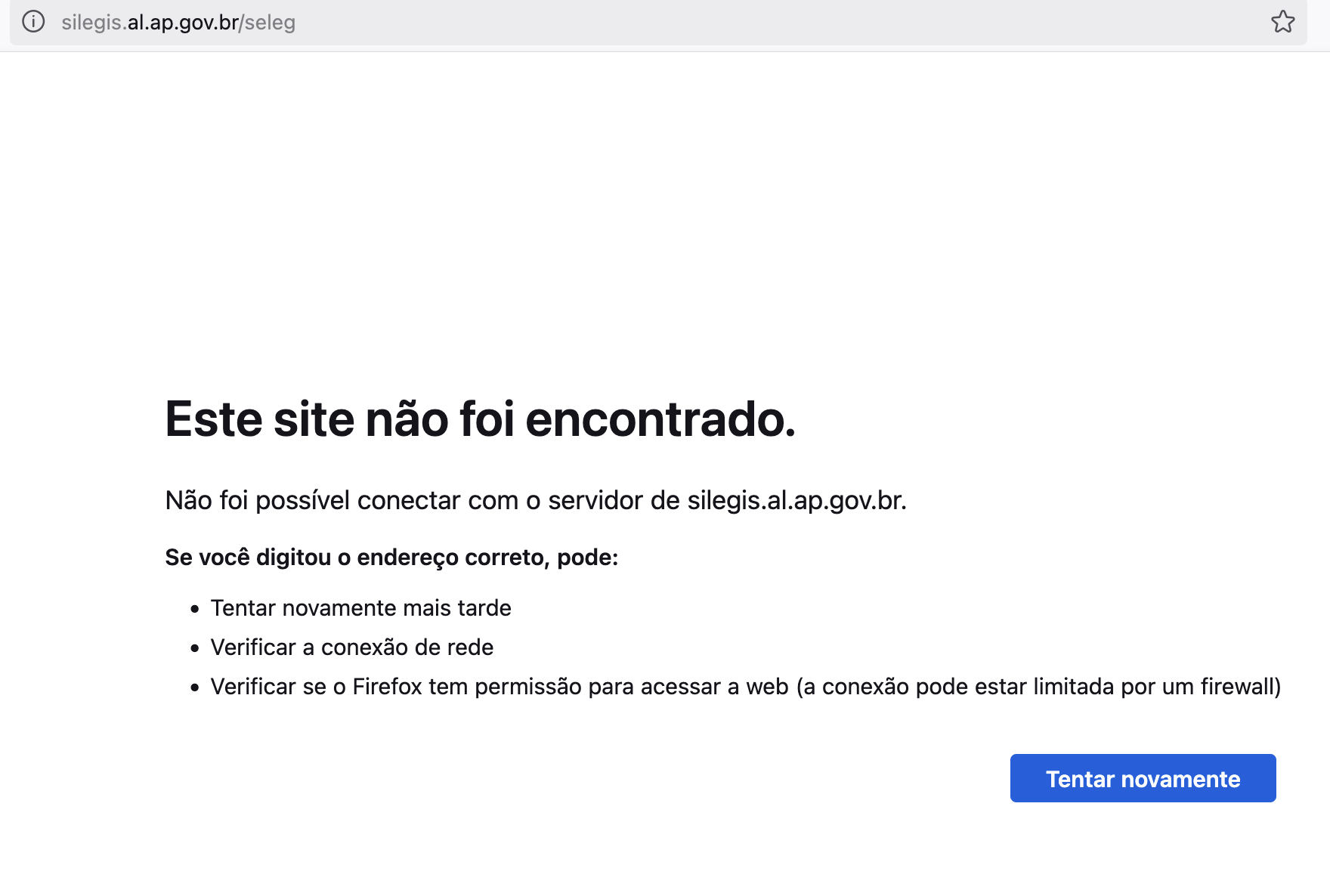Click the 'Tentar novamente mais tarde' list item

point(361,608)
